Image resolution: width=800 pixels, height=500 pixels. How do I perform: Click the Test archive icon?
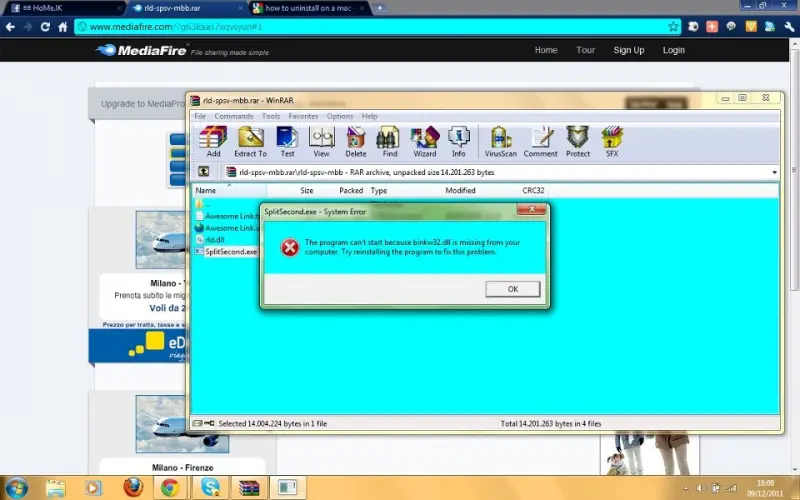click(287, 142)
